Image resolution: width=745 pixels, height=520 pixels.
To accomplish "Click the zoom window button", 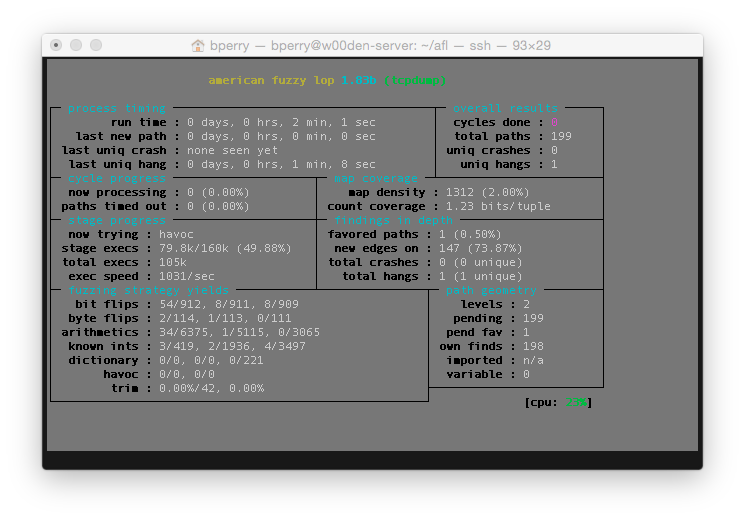I will point(96,45).
